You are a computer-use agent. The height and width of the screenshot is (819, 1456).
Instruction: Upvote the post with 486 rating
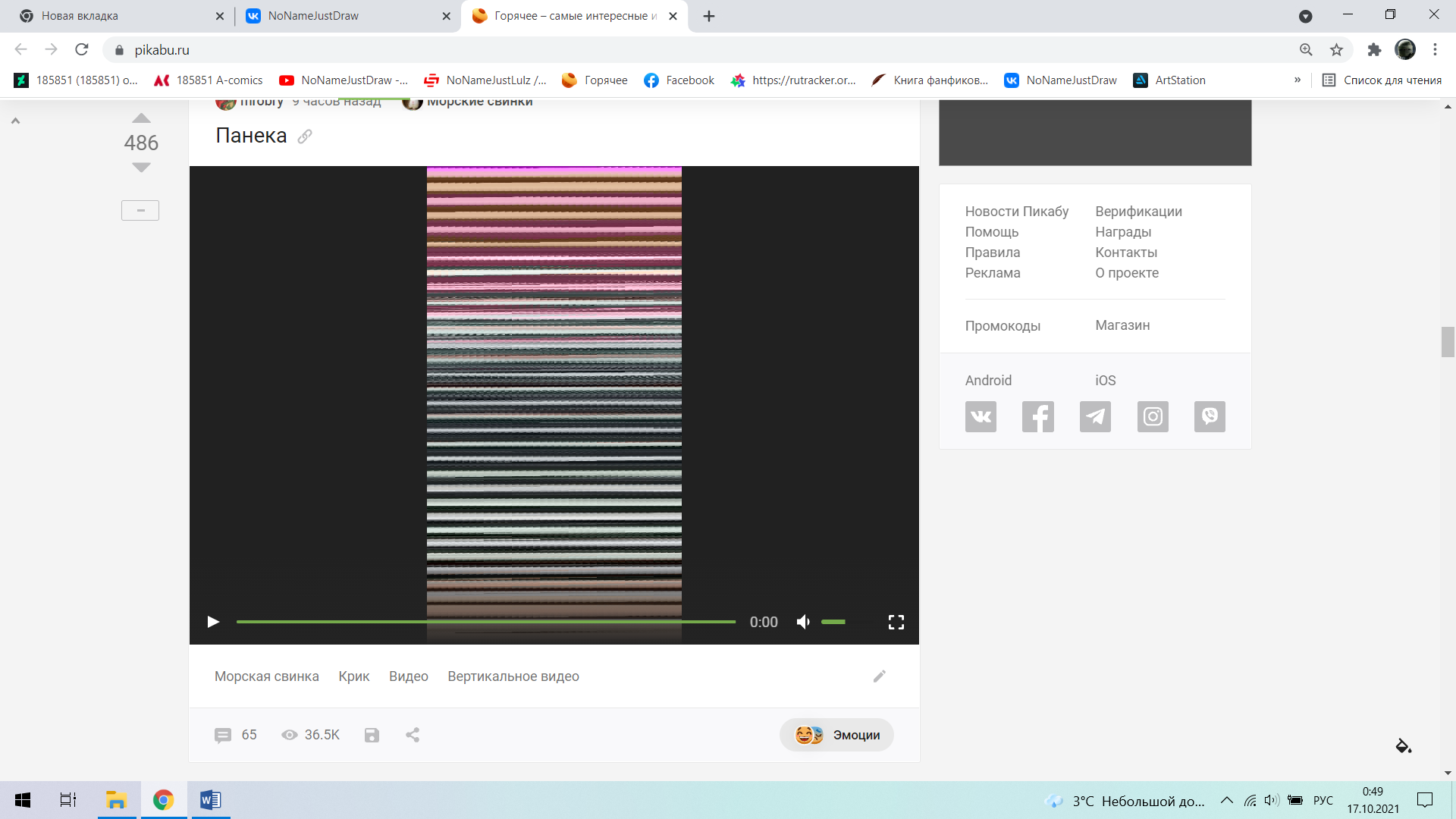tap(141, 118)
